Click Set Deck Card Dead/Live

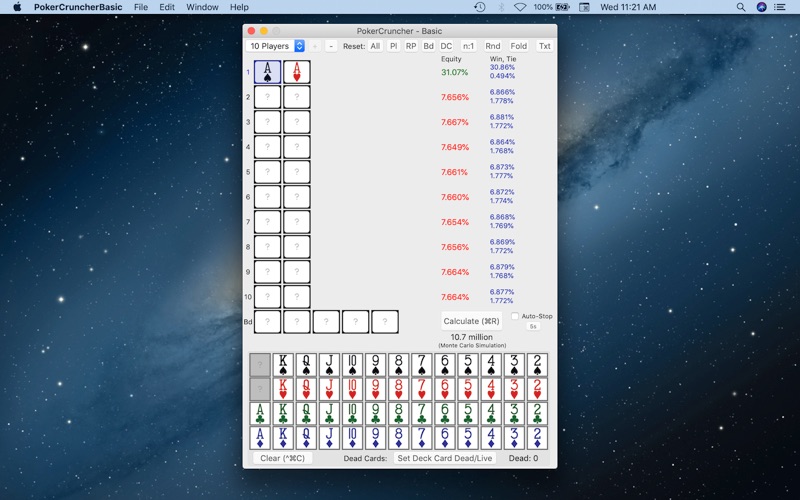click(445, 458)
